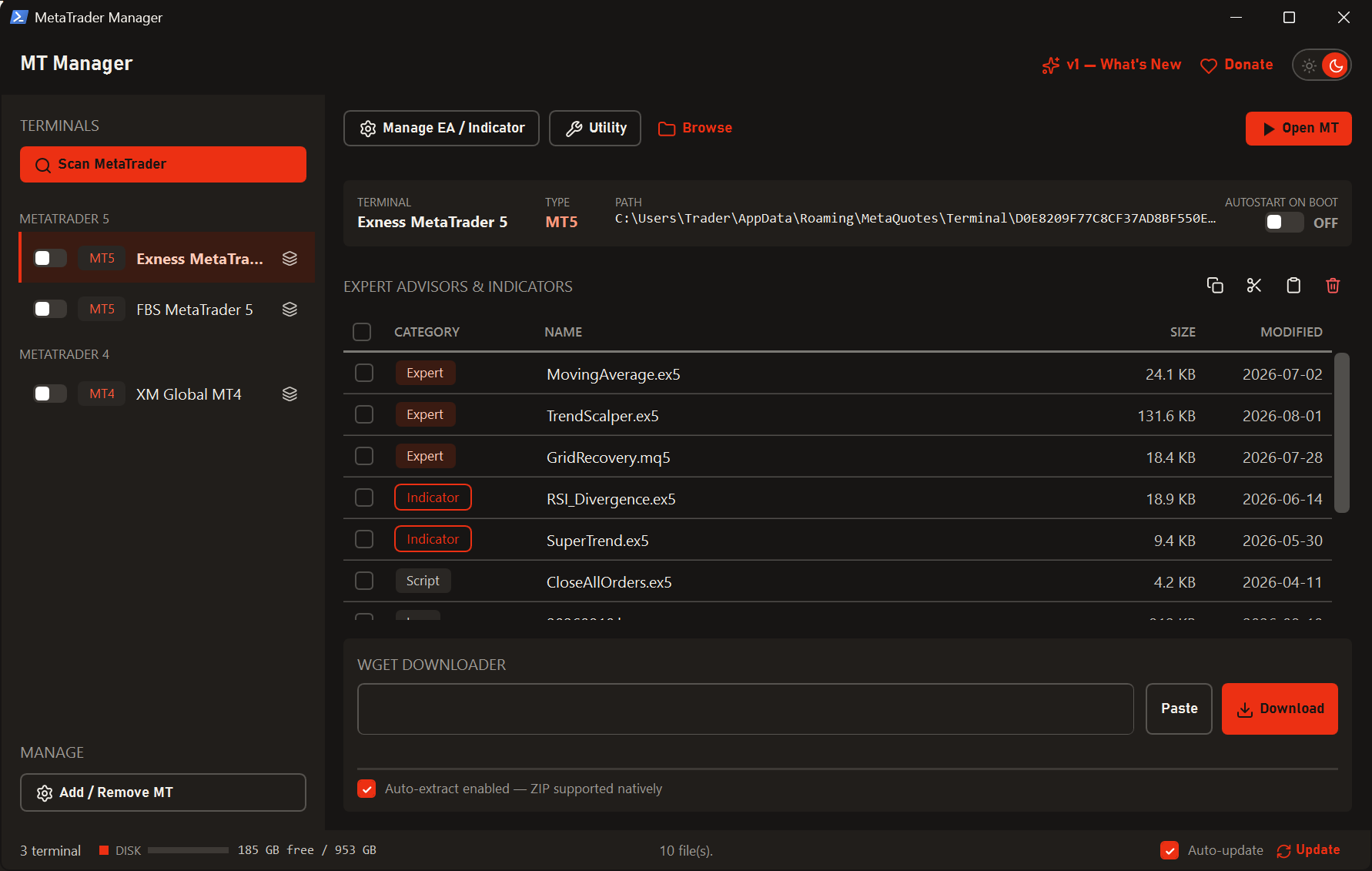Click the red Download button
Viewport: 1372px width, 871px height.
1280,709
